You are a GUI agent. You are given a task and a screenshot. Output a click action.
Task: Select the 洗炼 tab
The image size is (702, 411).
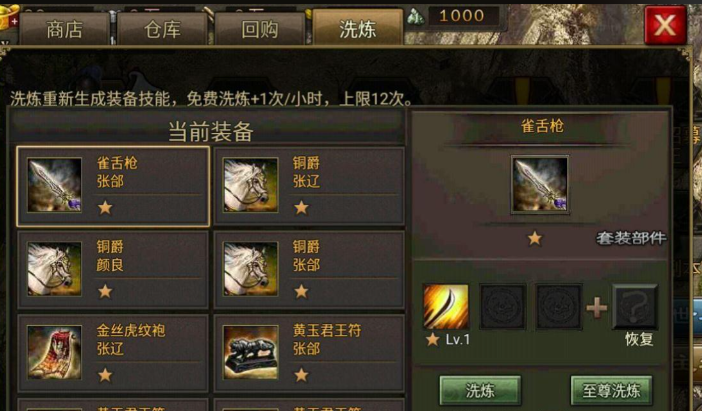pyautogui.click(x=358, y=28)
